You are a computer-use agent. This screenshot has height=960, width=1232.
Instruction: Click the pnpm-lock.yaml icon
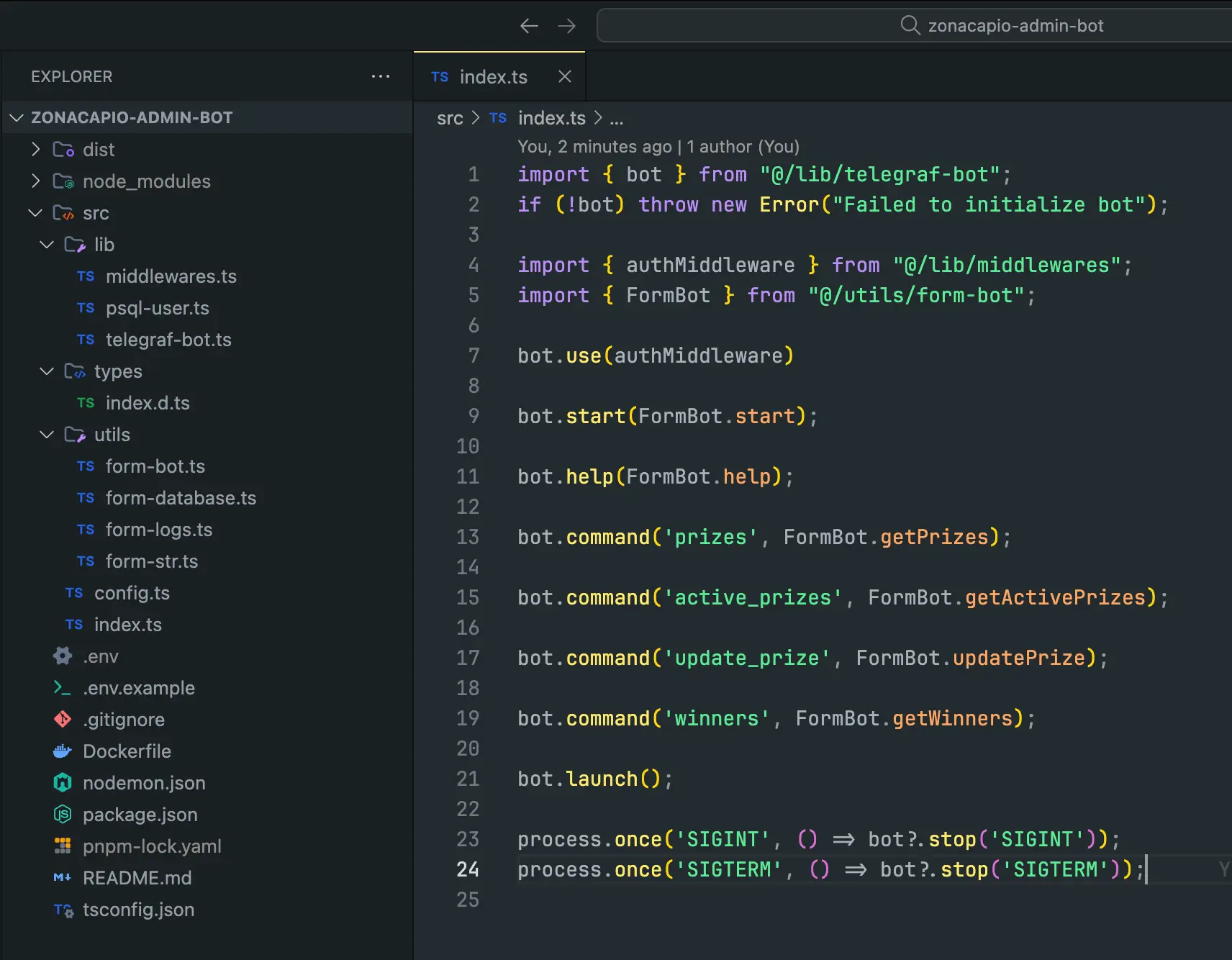(63, 846)
